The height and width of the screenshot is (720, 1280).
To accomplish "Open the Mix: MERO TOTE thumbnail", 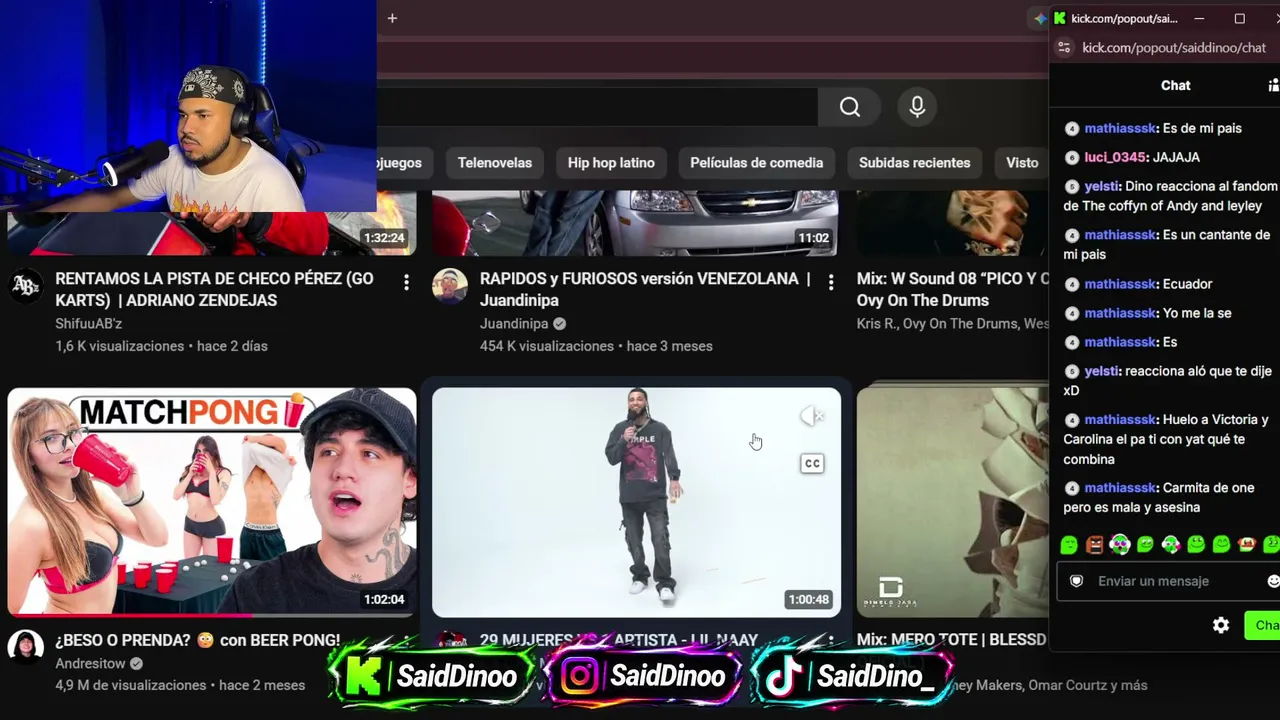I will [952, 502].
